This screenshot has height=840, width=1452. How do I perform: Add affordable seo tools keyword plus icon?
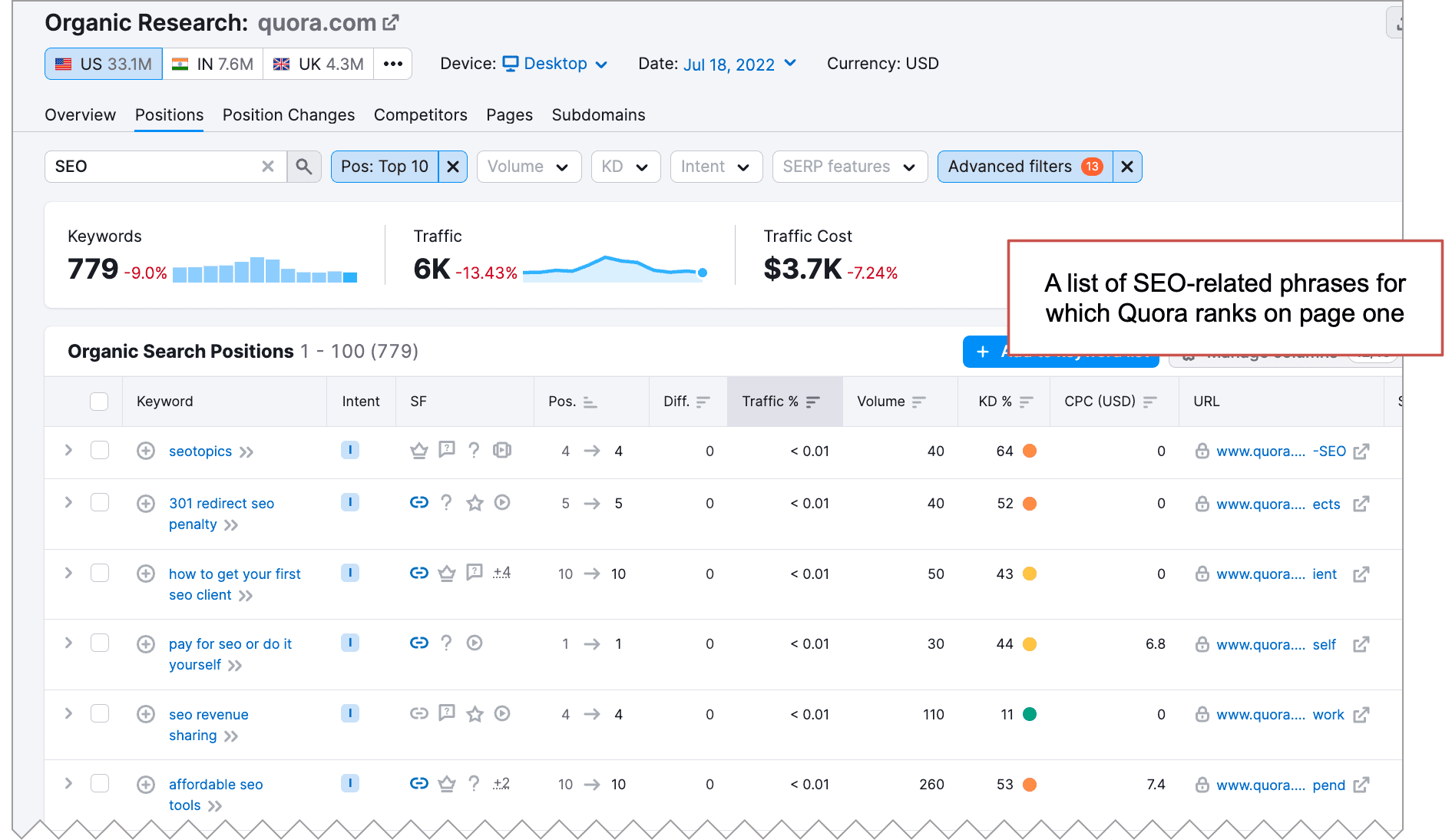146,785
